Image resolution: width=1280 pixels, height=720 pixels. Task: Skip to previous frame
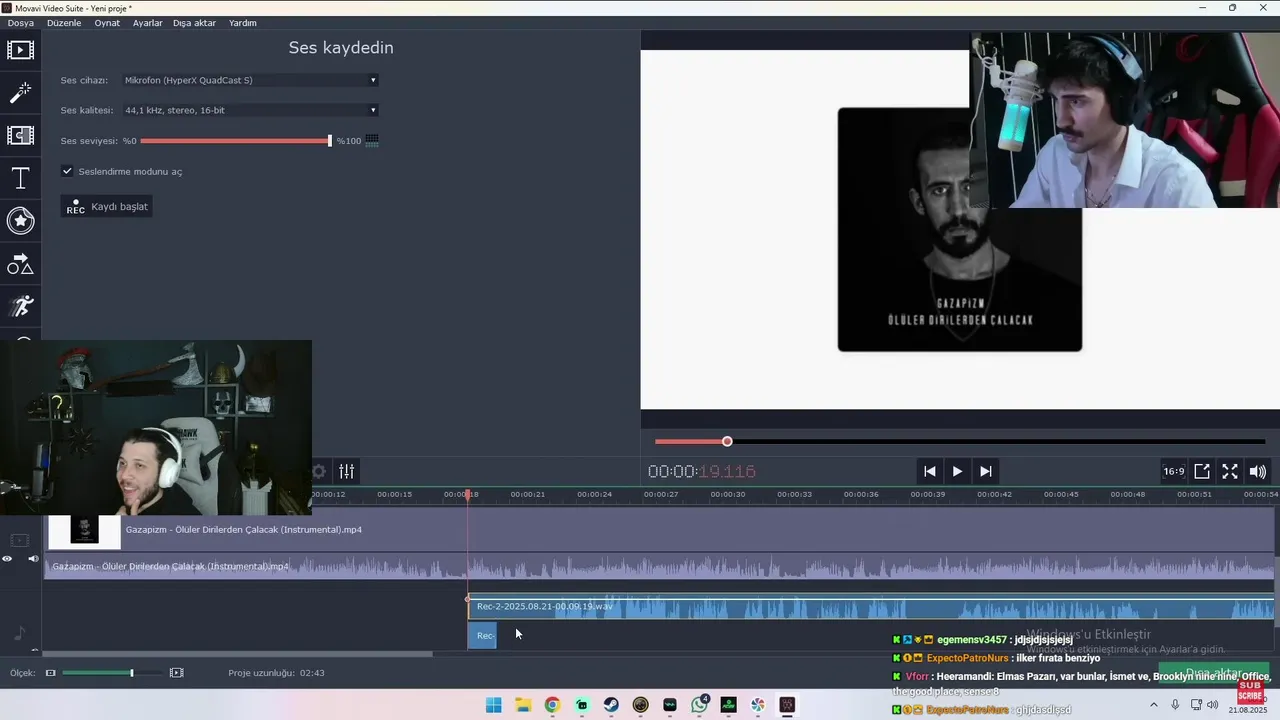[930, 471]
